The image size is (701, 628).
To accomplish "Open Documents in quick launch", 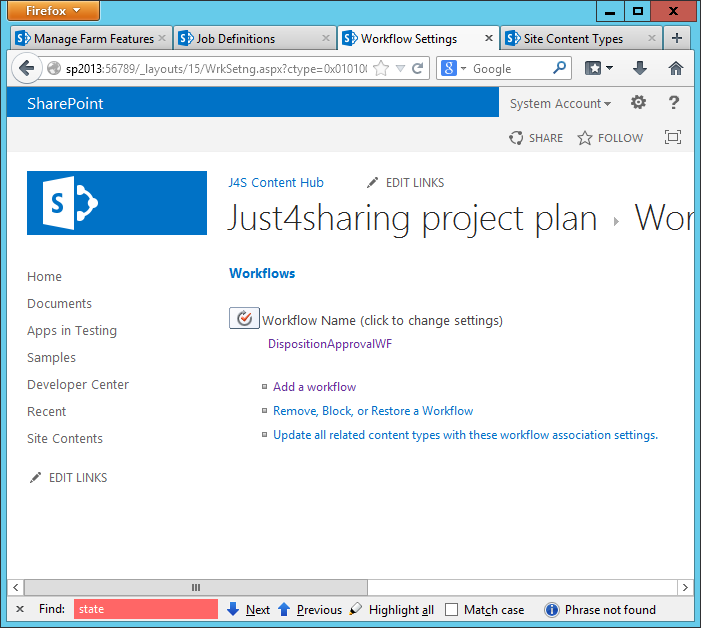I will point(59,303).
